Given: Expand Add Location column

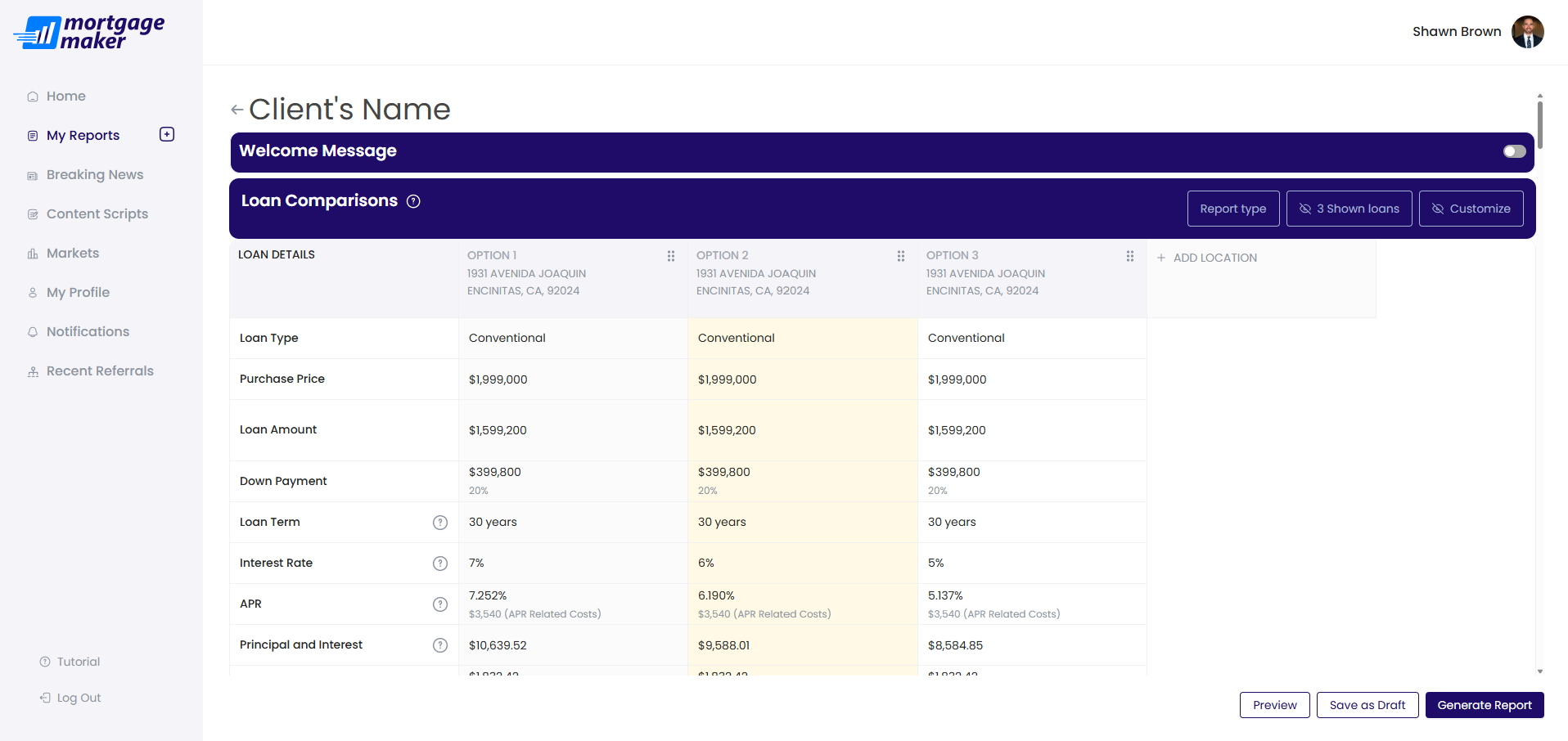Looking at the screenshot, I should click(1207, 258).
